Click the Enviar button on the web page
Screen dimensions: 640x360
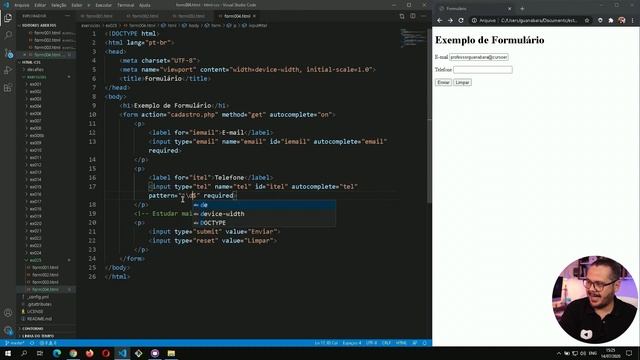pyautogui.click(x=443, y=82)
